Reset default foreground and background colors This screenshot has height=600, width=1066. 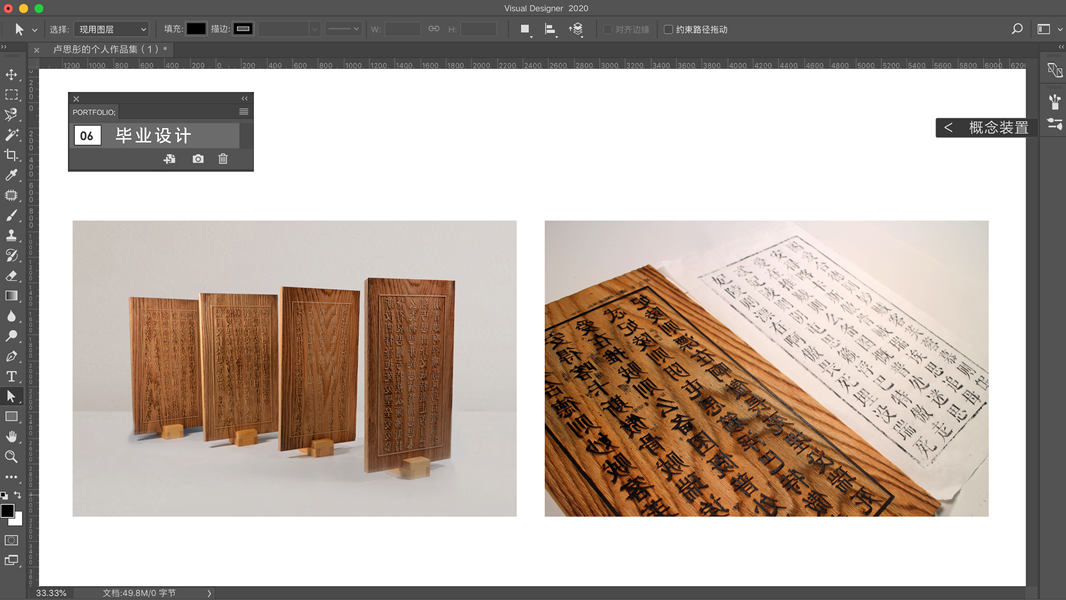click(x=4, y=496)
